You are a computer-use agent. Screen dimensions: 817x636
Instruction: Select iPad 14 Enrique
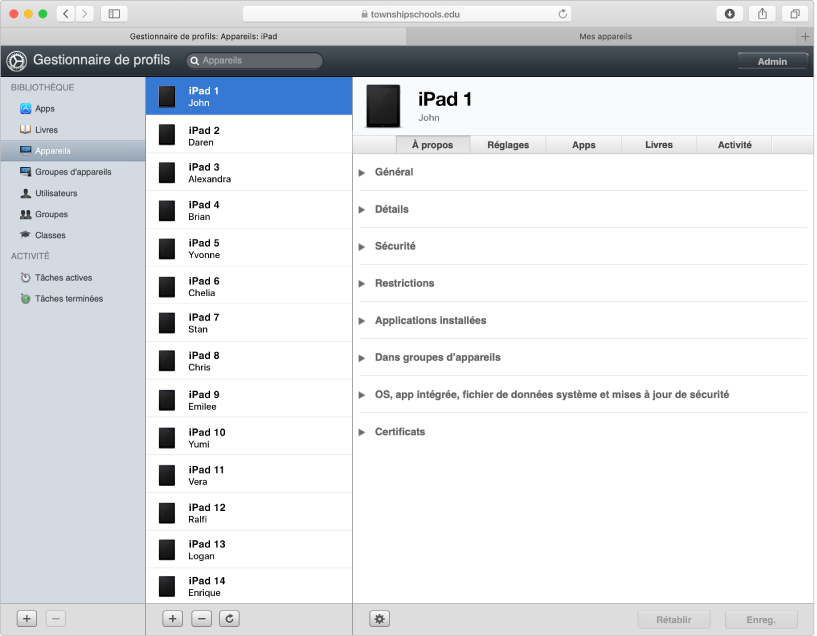click(x=249, y=586)
